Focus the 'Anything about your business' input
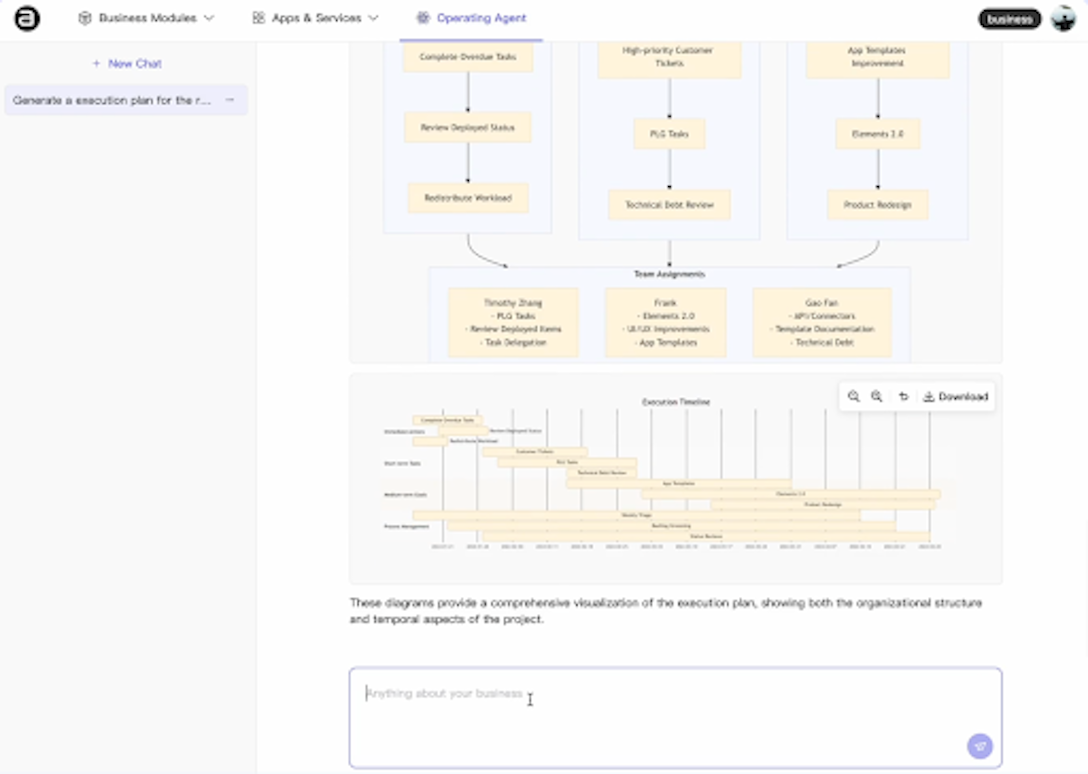The image size is (1088, 774). [x=675, y=718]
